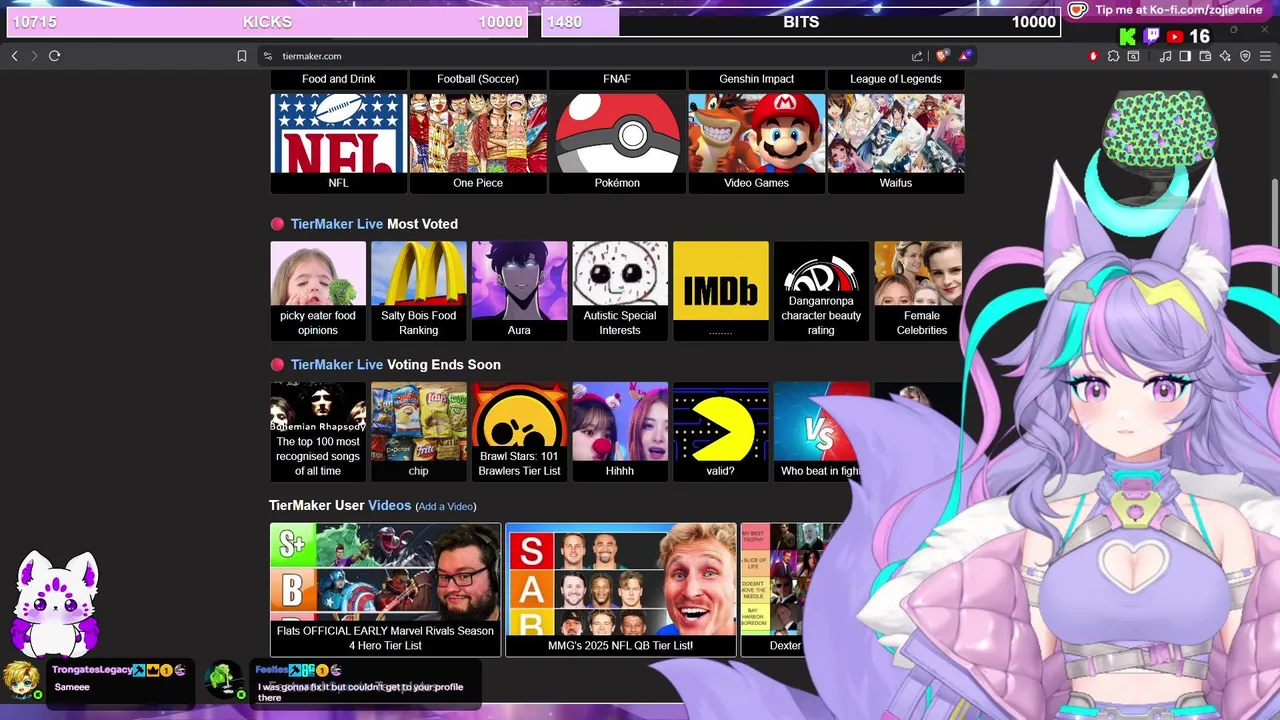This screenshot has width=1280, height=720.
Task: Click the Twitch logo in the overlay
Action: tap(1151, 37)
